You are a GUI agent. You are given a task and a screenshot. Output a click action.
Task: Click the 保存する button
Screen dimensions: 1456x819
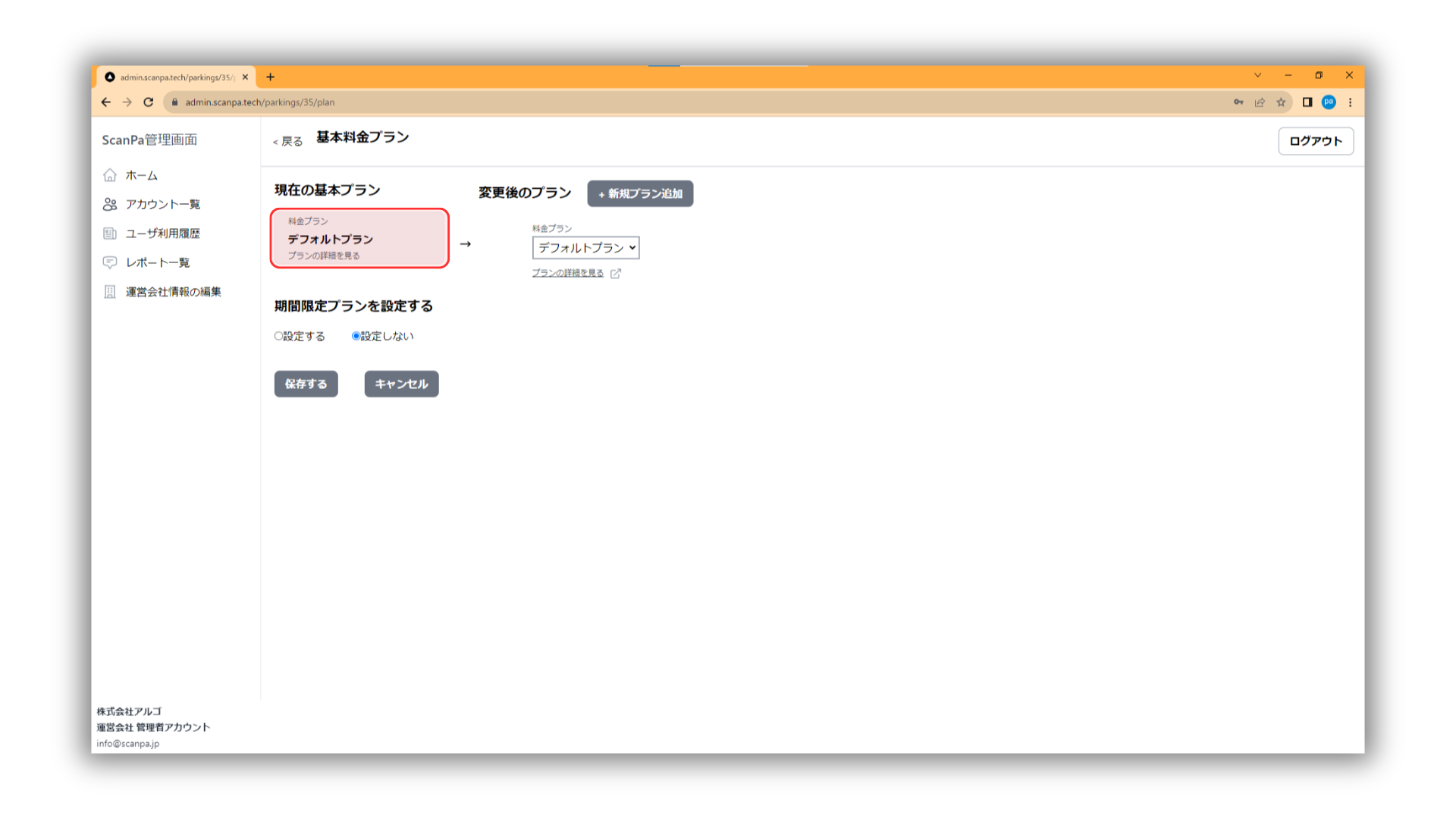(x=306, y=384)
